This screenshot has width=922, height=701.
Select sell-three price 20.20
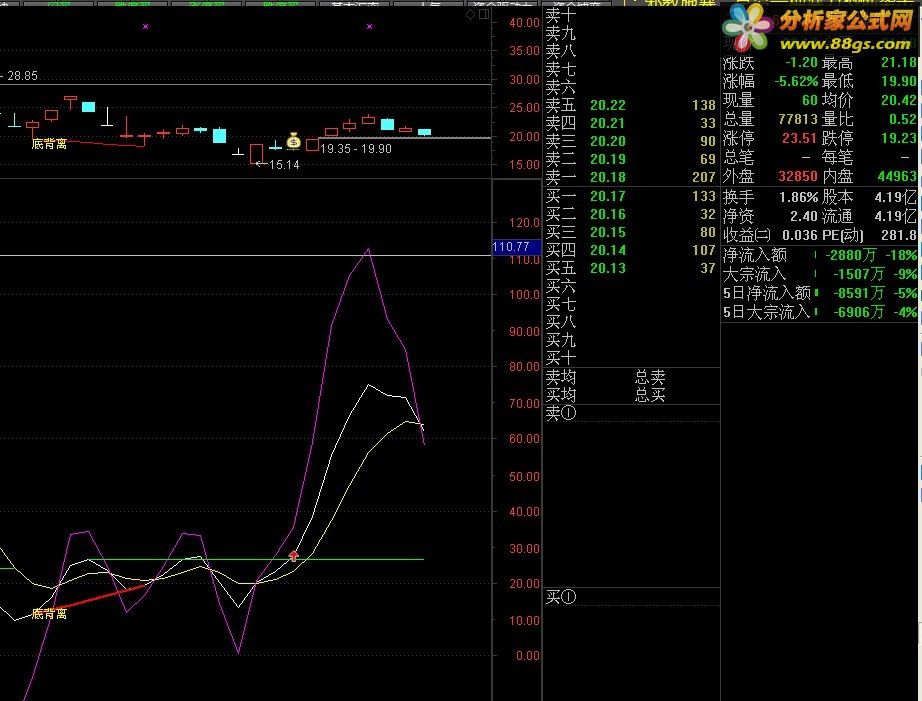[608, 141]
